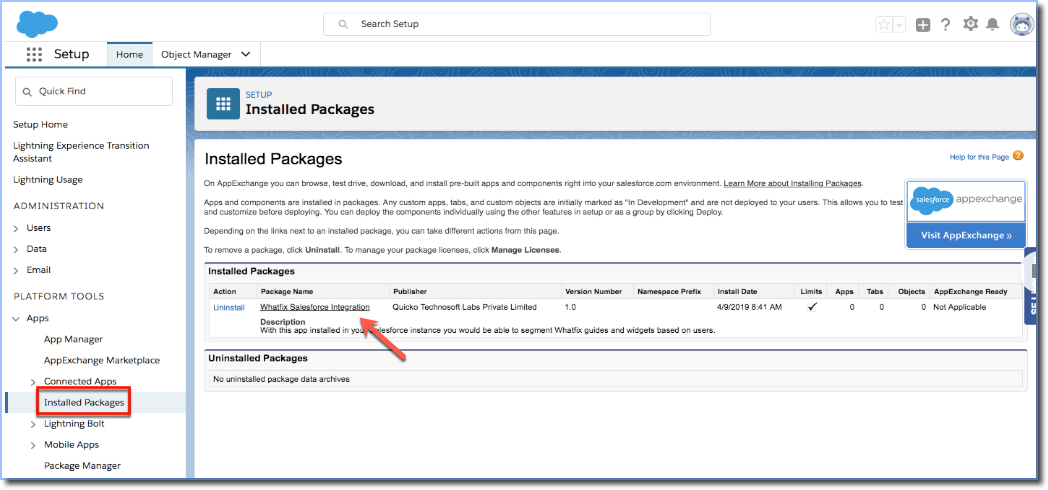Open the help question mark icon

click(x=945, y=25)
